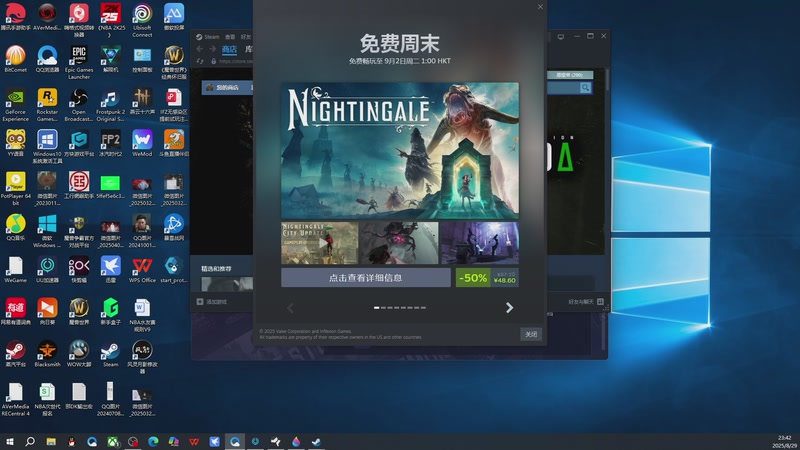
Task: Select the green G box desktop icon
Action: click(x=111, y=311)
